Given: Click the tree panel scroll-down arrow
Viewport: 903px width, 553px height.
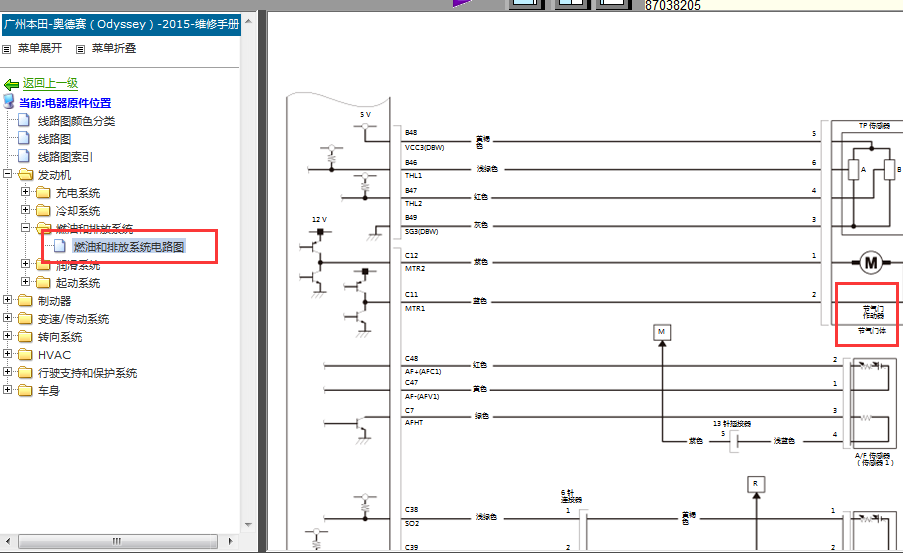Looking at the screenshot, I should point(248,525).
